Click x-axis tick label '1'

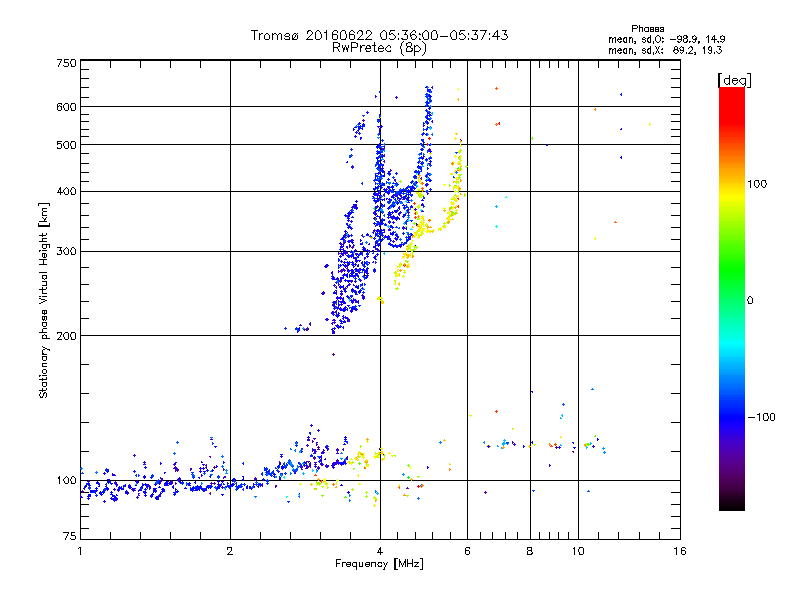[80, 551]
